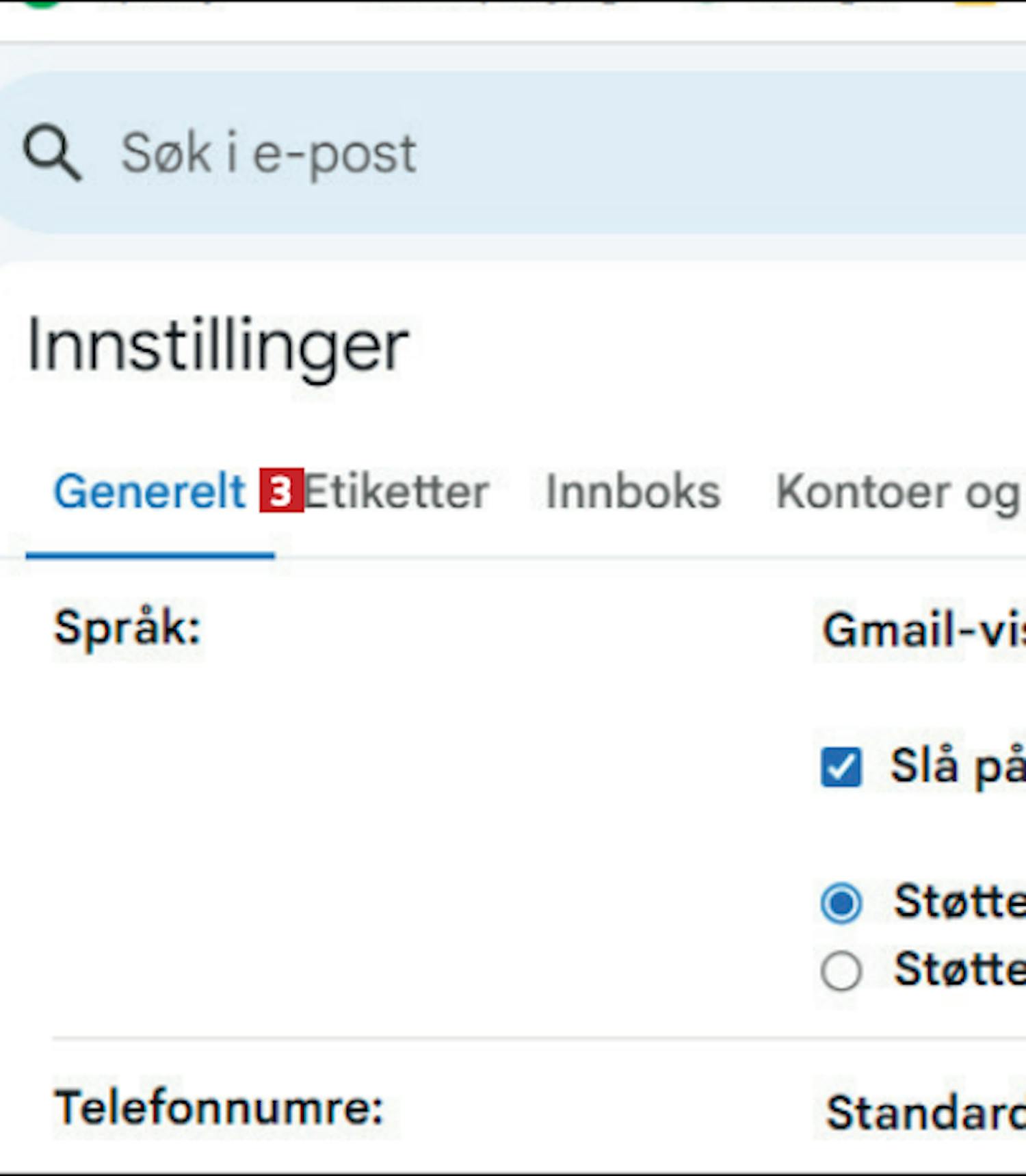Click the "Telefonnumre:" section label
Screen dimensions: 1026x1176
[219, 1108]
